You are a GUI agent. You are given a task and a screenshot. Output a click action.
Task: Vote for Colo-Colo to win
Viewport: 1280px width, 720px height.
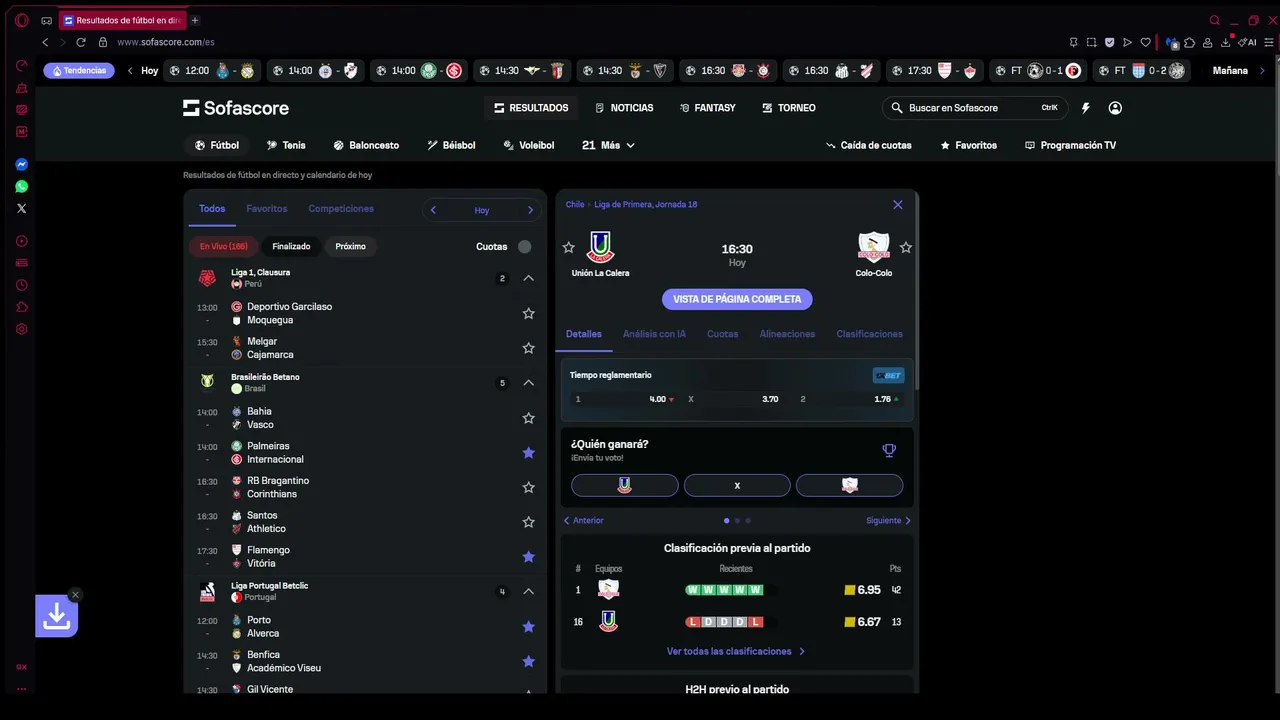[x=850, y=485]
